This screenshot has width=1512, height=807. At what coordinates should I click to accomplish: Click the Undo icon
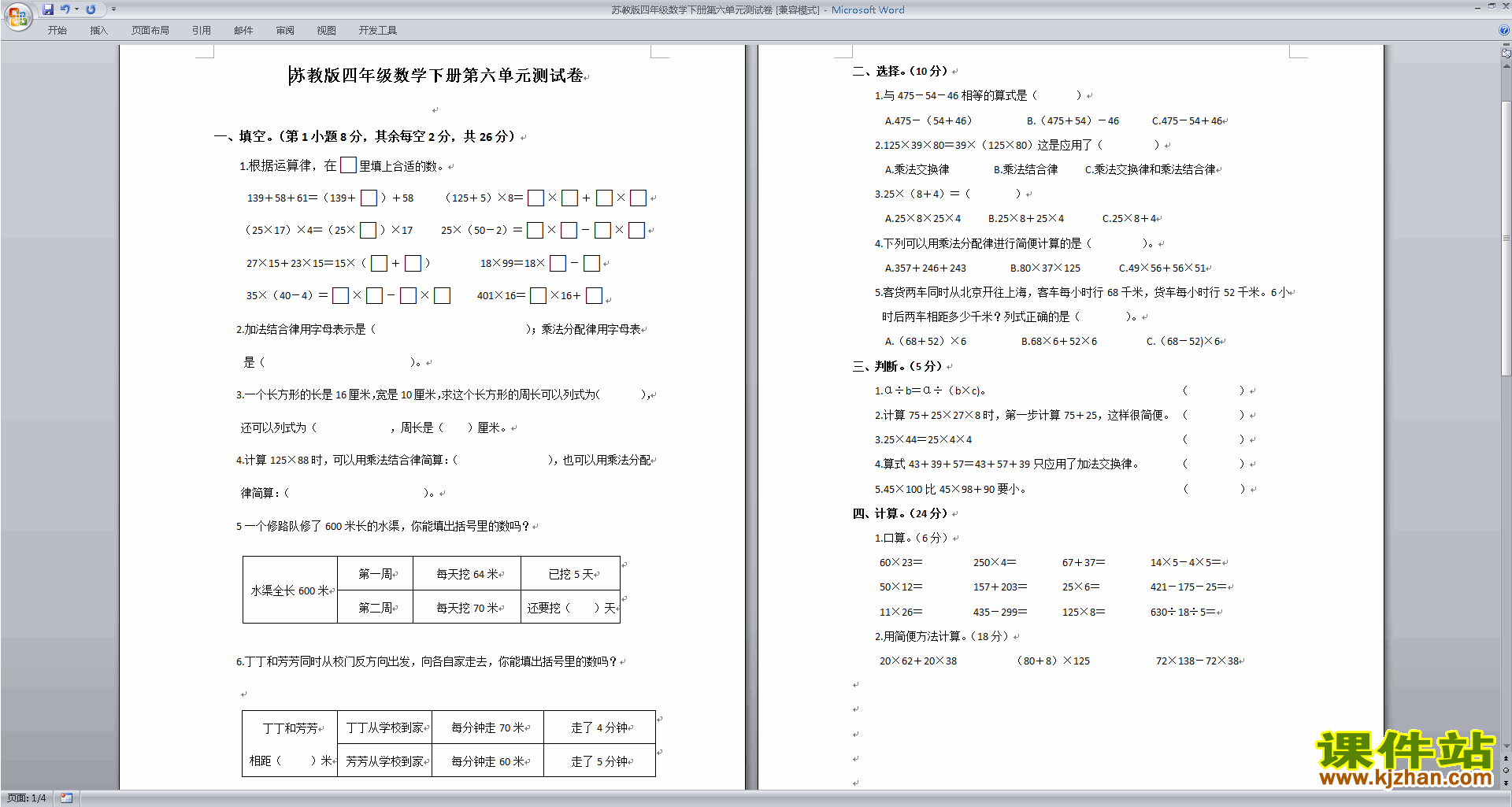click(x=65, y=9)
